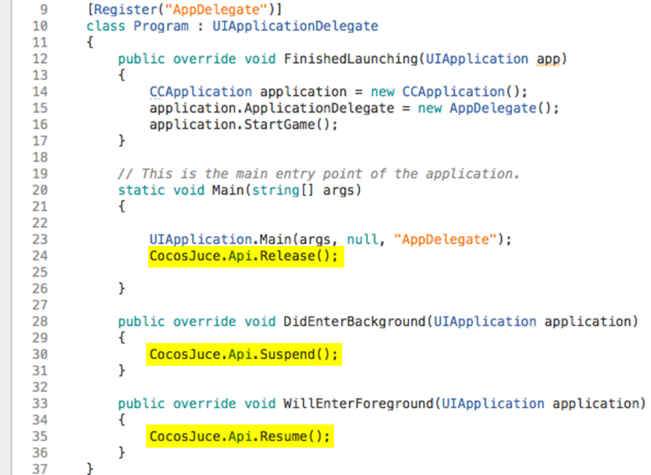651x475 pixels.
Task: Click the main entry point comment
Action: point(318,174)
